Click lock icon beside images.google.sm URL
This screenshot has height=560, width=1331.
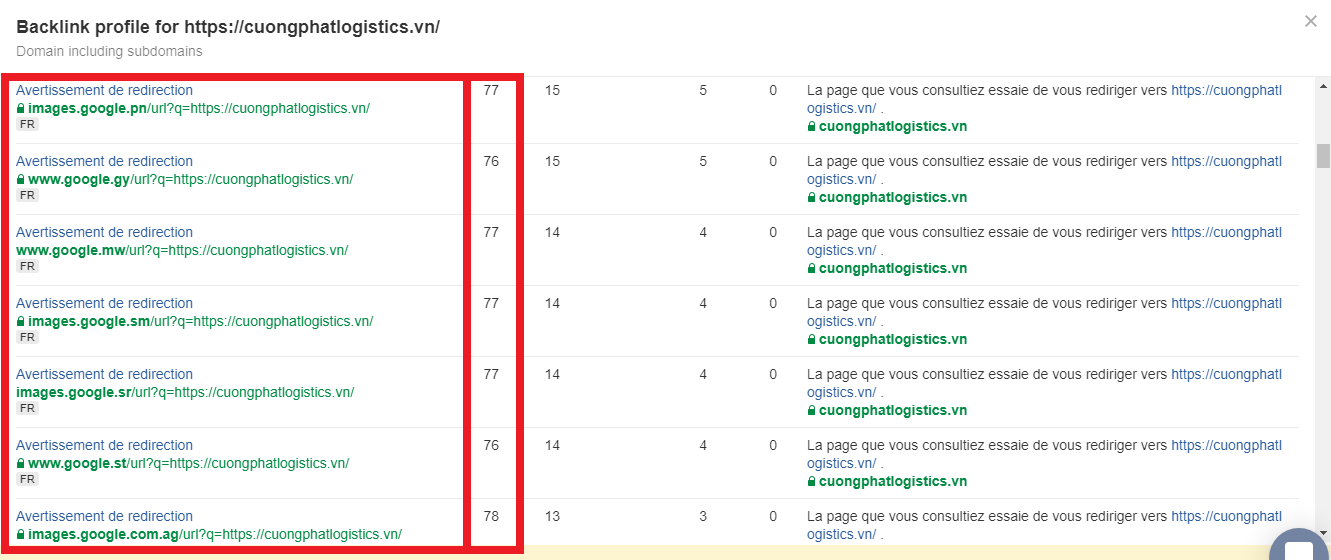pos(21,322)
